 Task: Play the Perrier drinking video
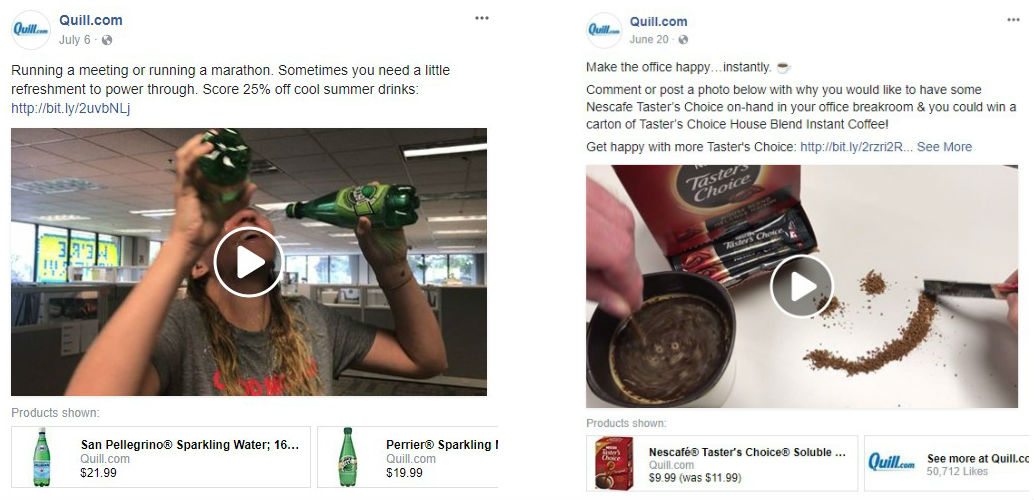(x=249, y=262)
